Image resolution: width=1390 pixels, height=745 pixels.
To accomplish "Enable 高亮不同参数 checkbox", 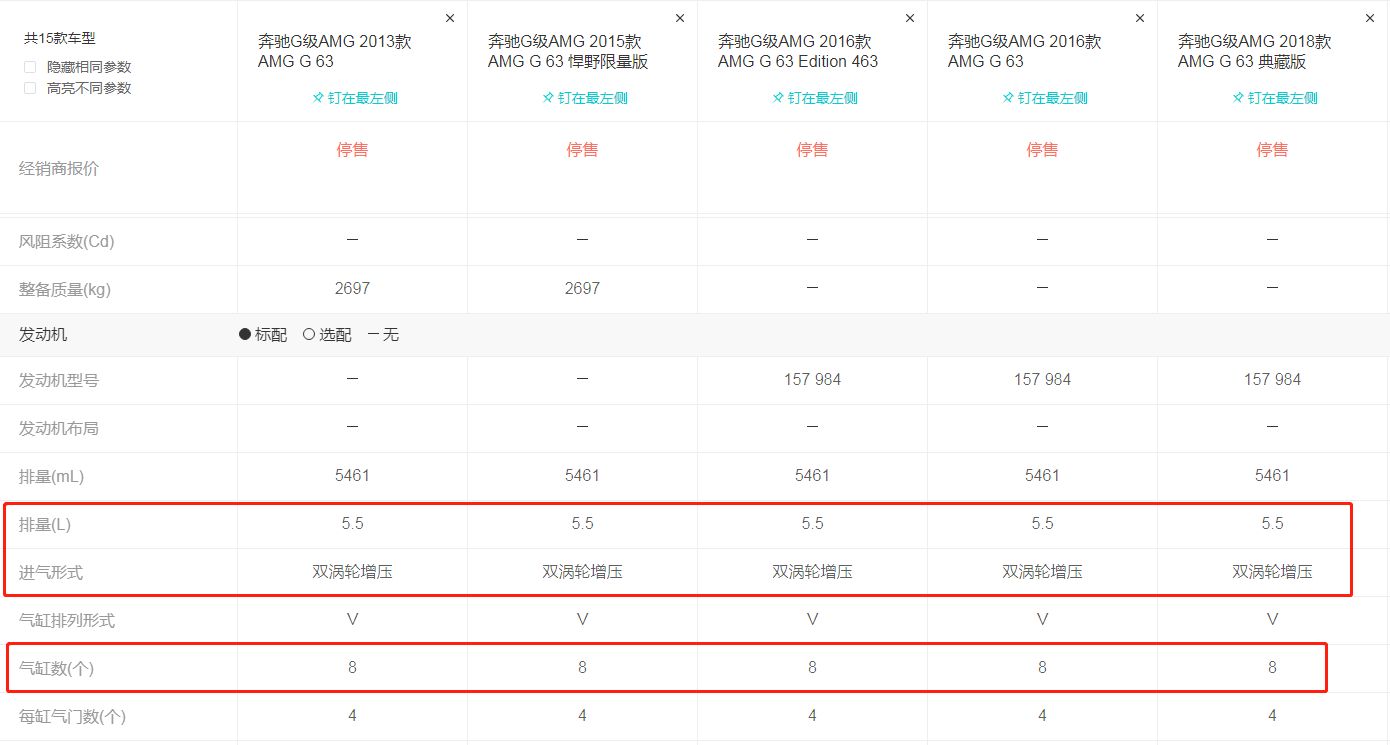I will [30, 88].
